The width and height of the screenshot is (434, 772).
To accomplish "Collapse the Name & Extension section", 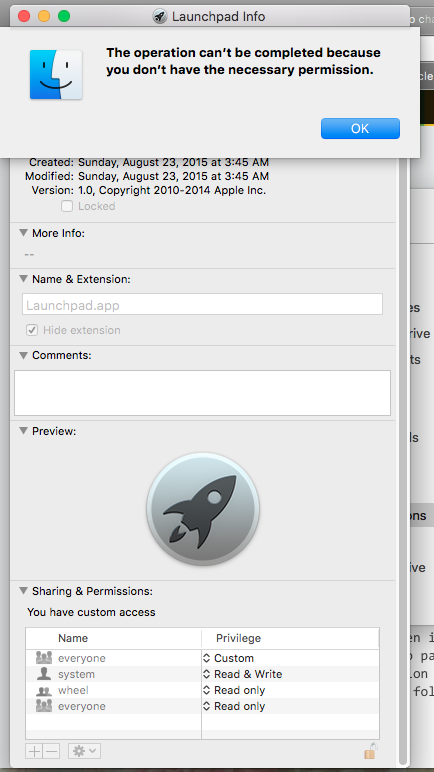I will tap(23, 279).
